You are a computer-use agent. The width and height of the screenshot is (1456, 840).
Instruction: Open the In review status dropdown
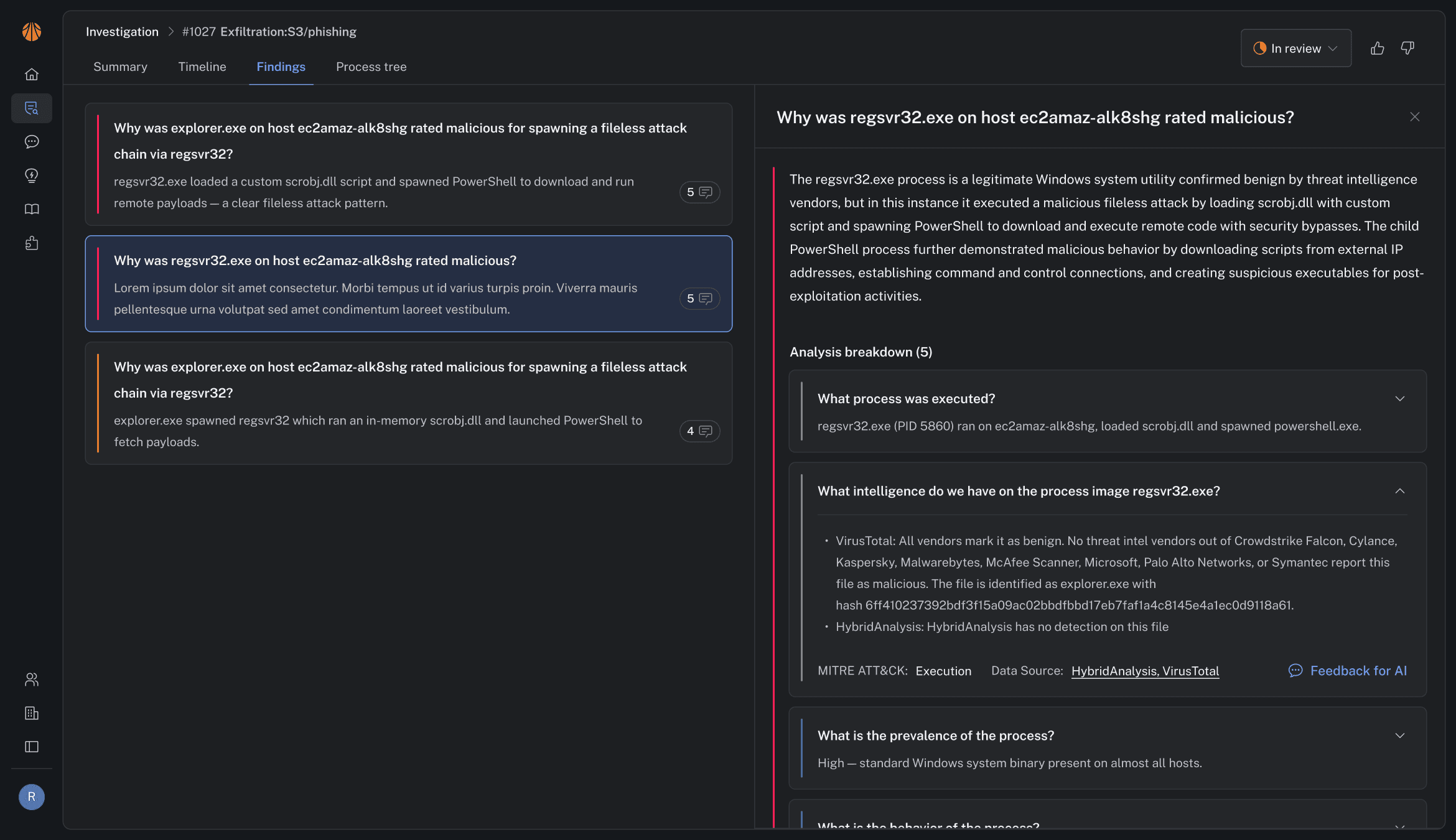click(x=1296, y=48)
